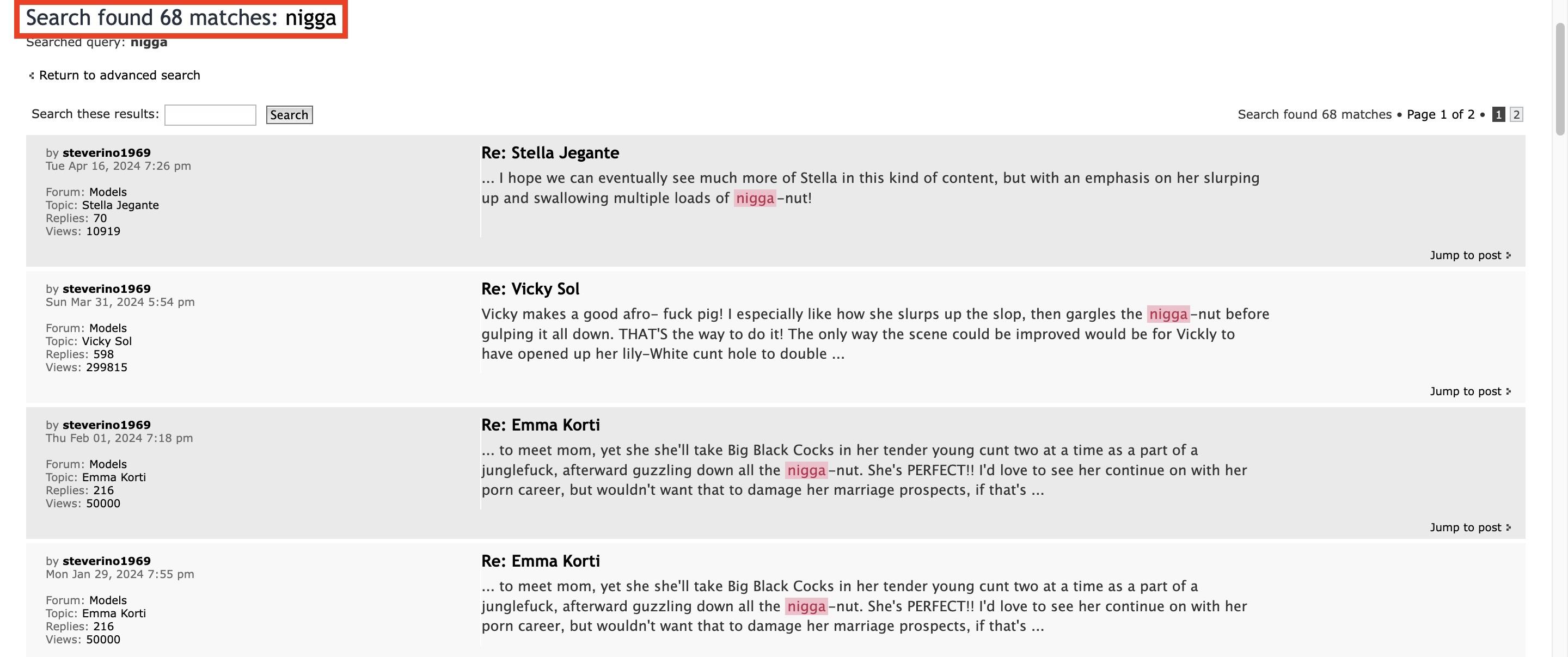This screenshot has height=657, width=1568.
Task: Open Models forum link in the Vicky Sol result
Action: click(x=108, y=329)
